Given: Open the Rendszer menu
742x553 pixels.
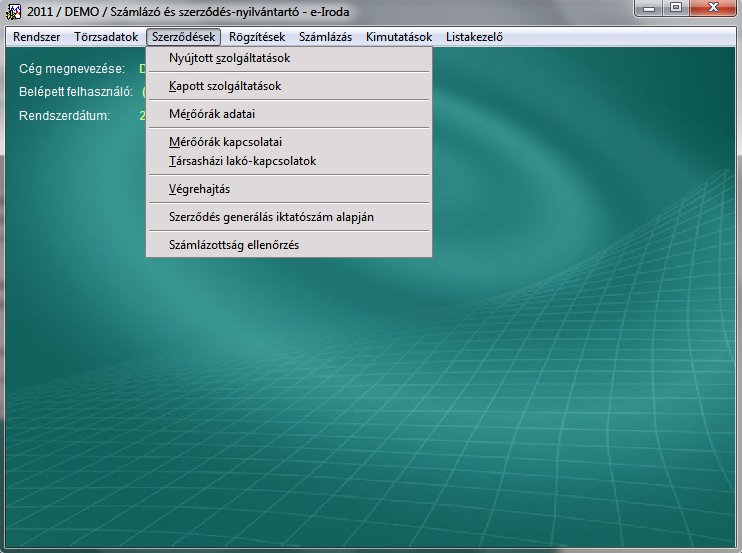Looking at the screenshot, I should point(37,37).
